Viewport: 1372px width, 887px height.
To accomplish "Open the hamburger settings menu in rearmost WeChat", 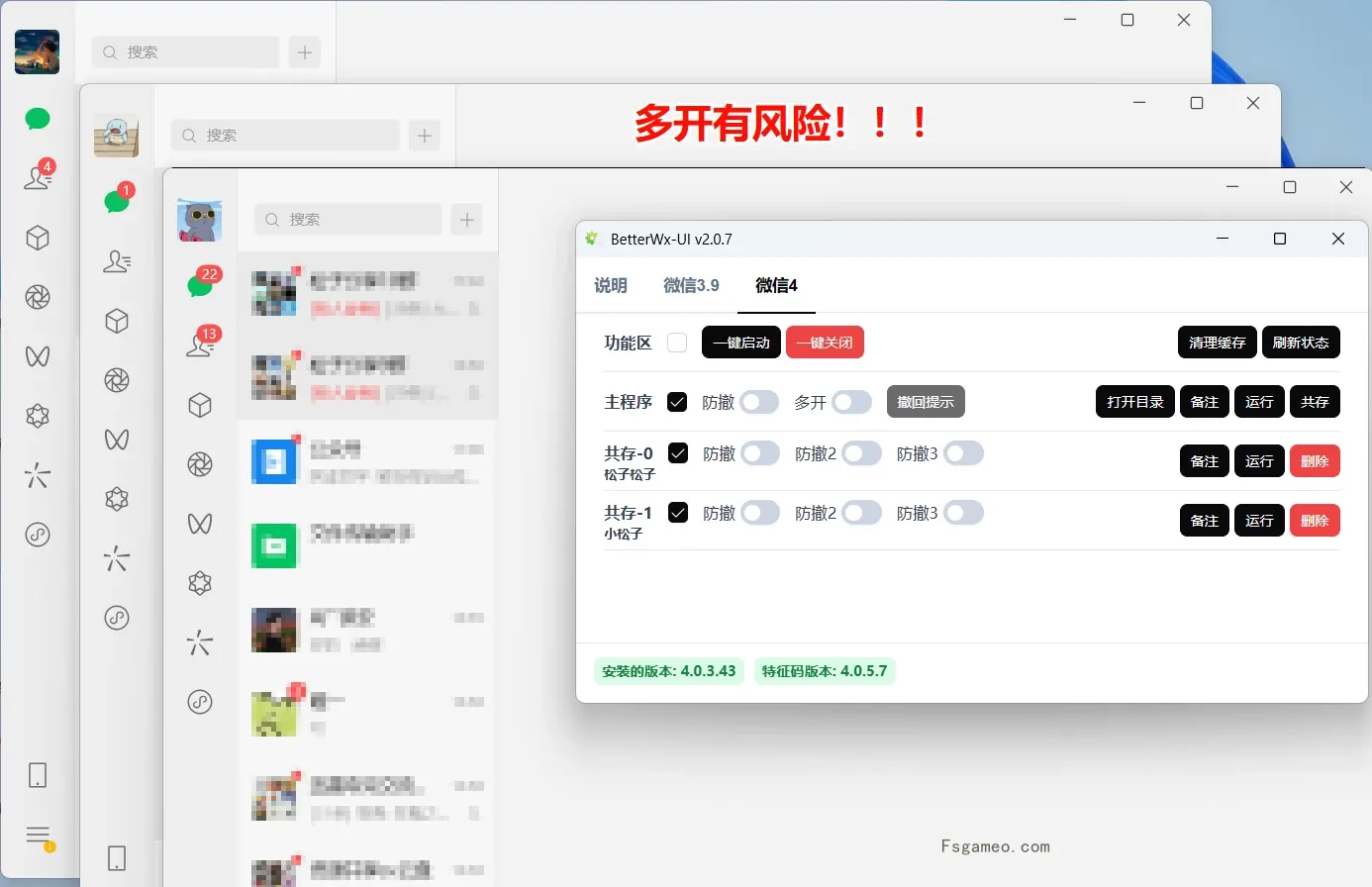I will pos(38,836).
